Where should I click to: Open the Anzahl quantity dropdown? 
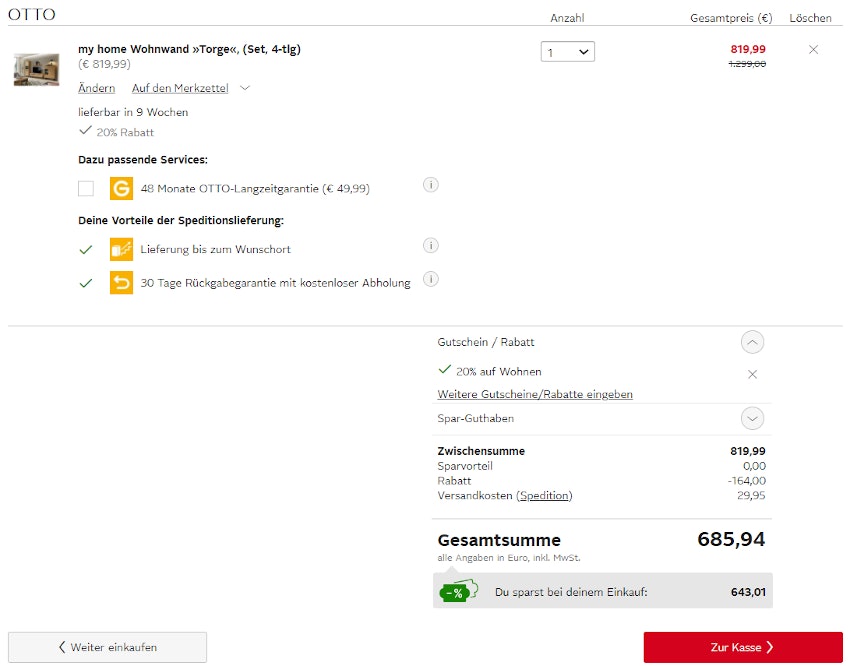pos(568,52)
